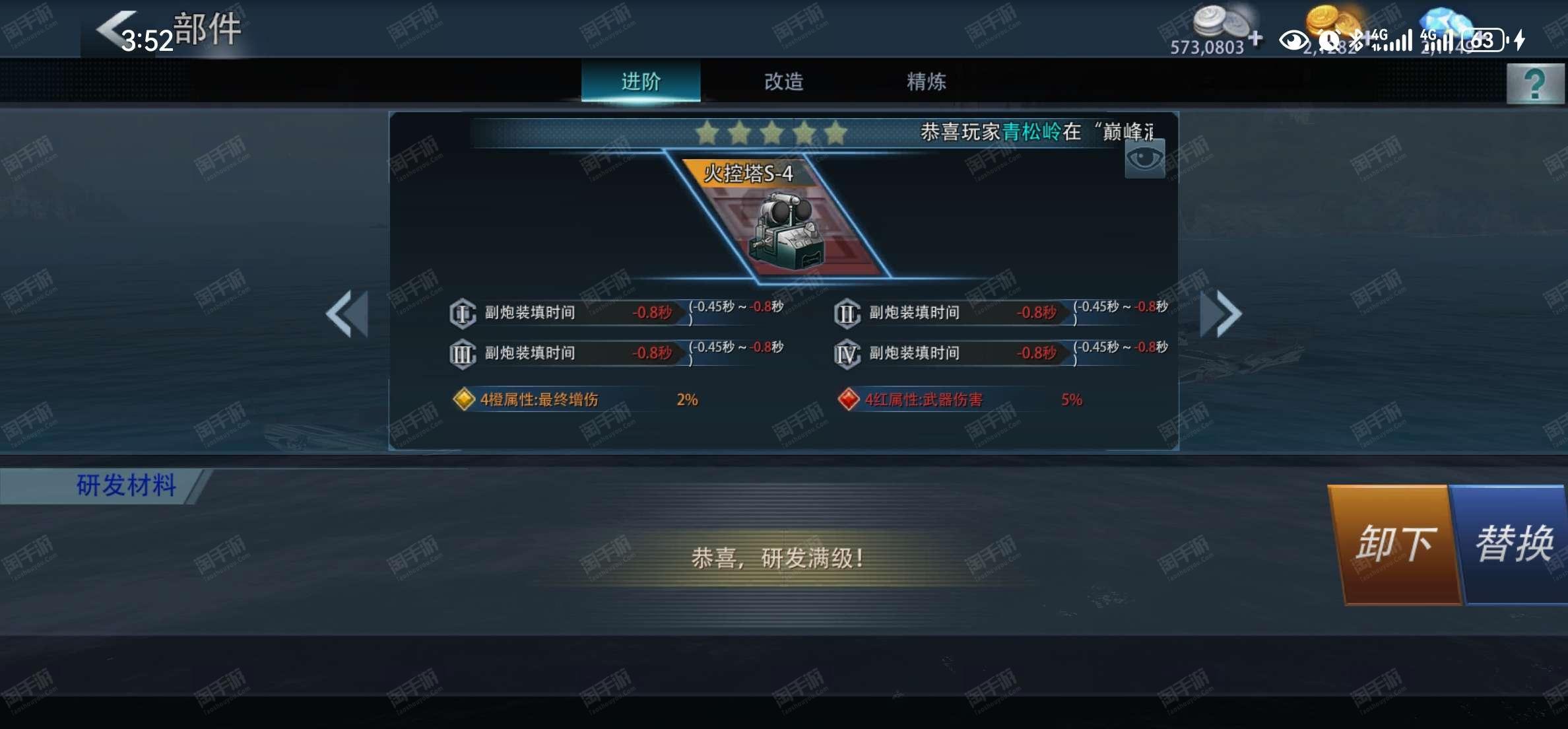Open the question mark help button
Image resolution: width=1568 pixels, height=729 pixels.
click(x=1535, y=84)
